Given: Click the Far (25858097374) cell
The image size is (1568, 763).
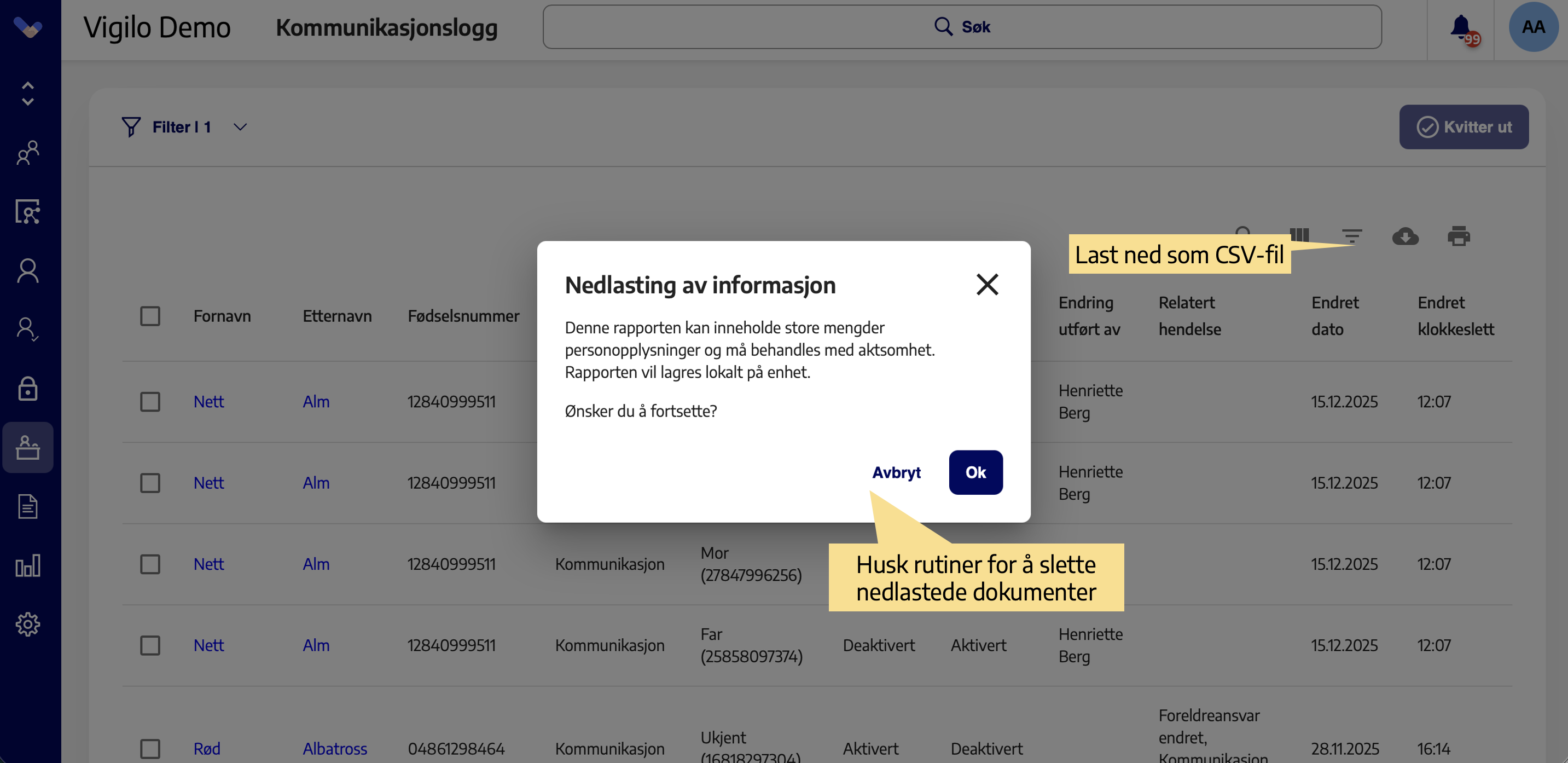Looking at the screenshot, I should point(751,645).
